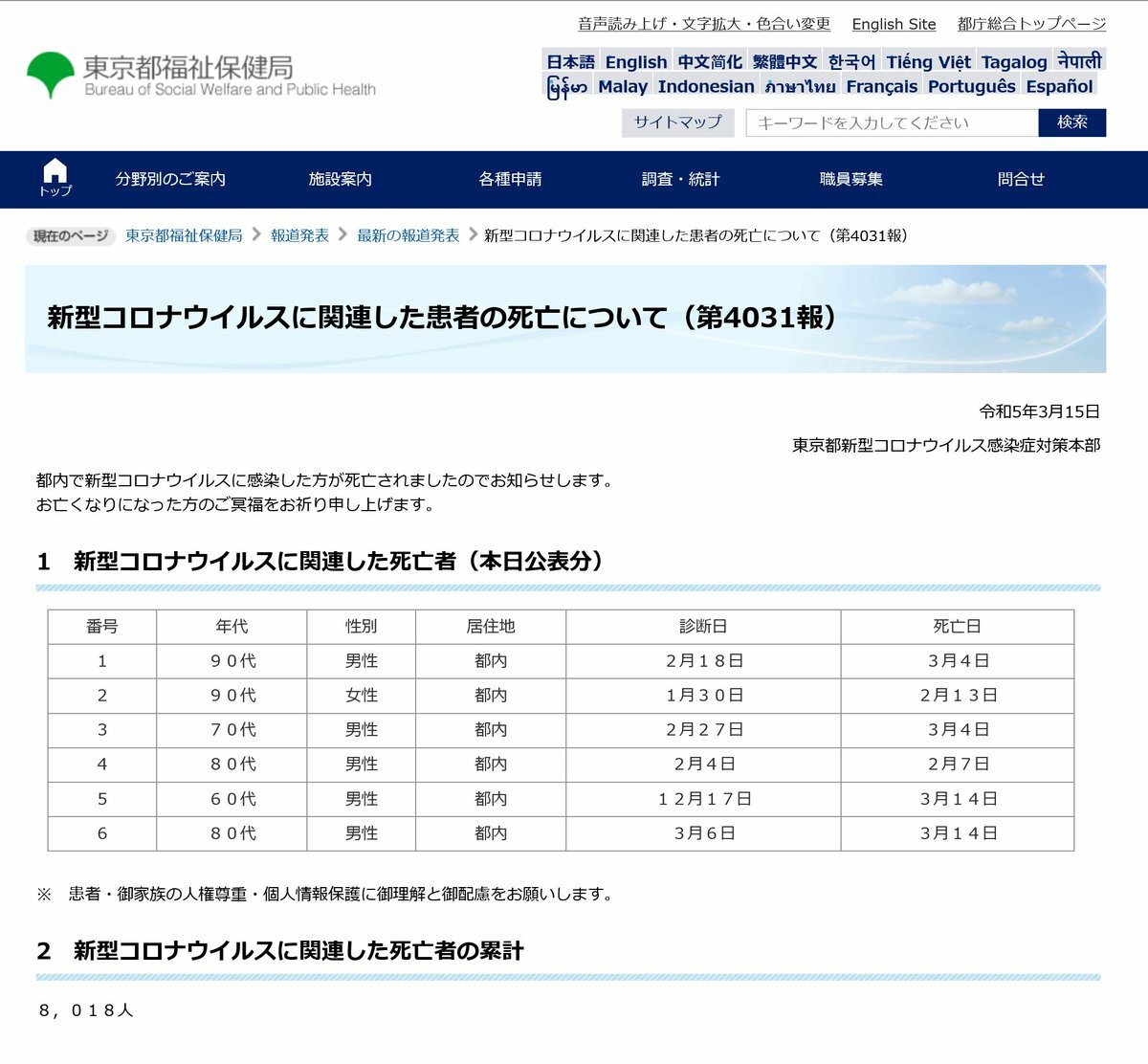Open 施設案内 menu
Screen dimensions: 1148x1064
click(x=340, y=179)
